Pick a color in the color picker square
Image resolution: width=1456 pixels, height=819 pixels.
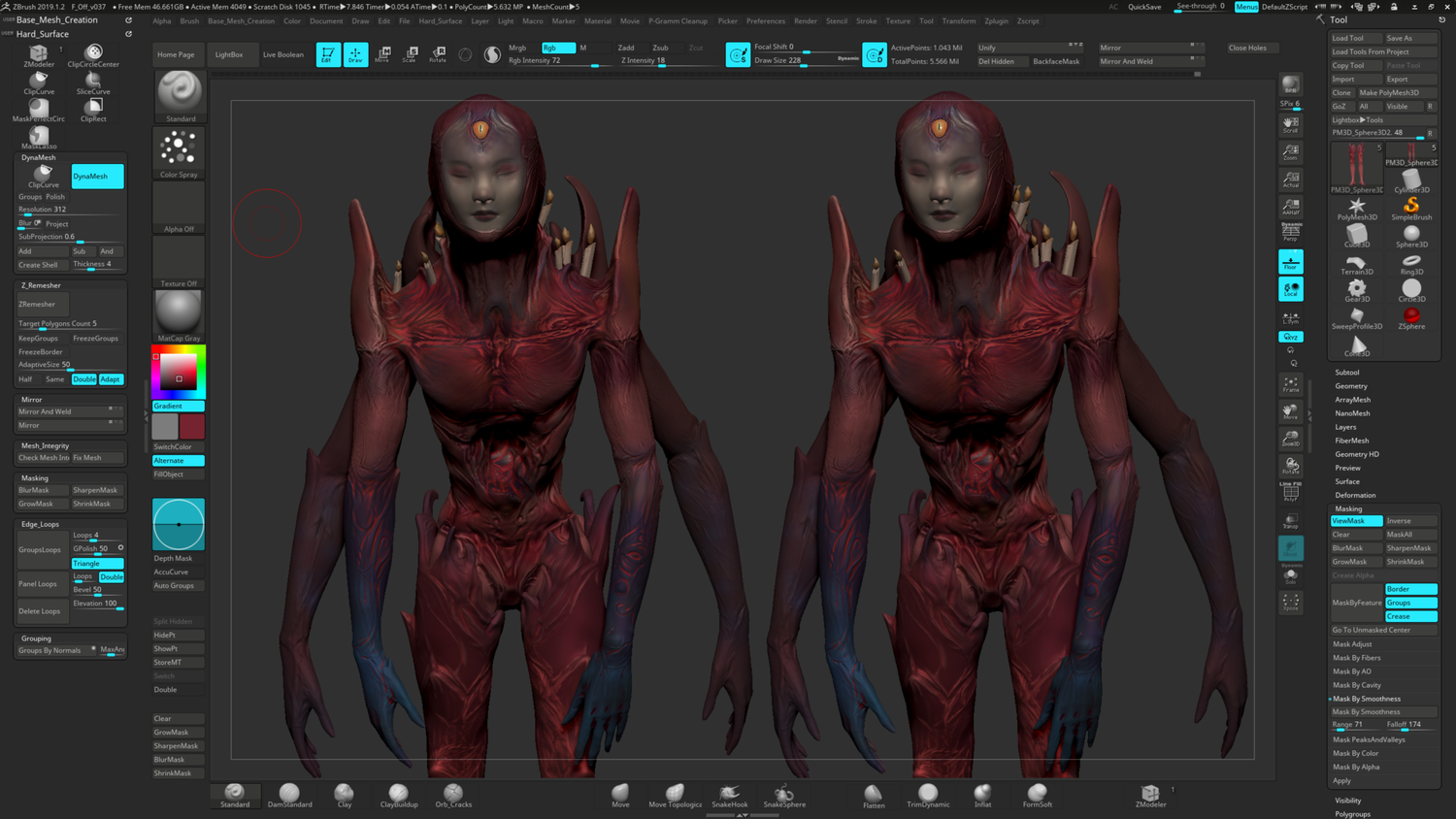click(x=179, y=373)
